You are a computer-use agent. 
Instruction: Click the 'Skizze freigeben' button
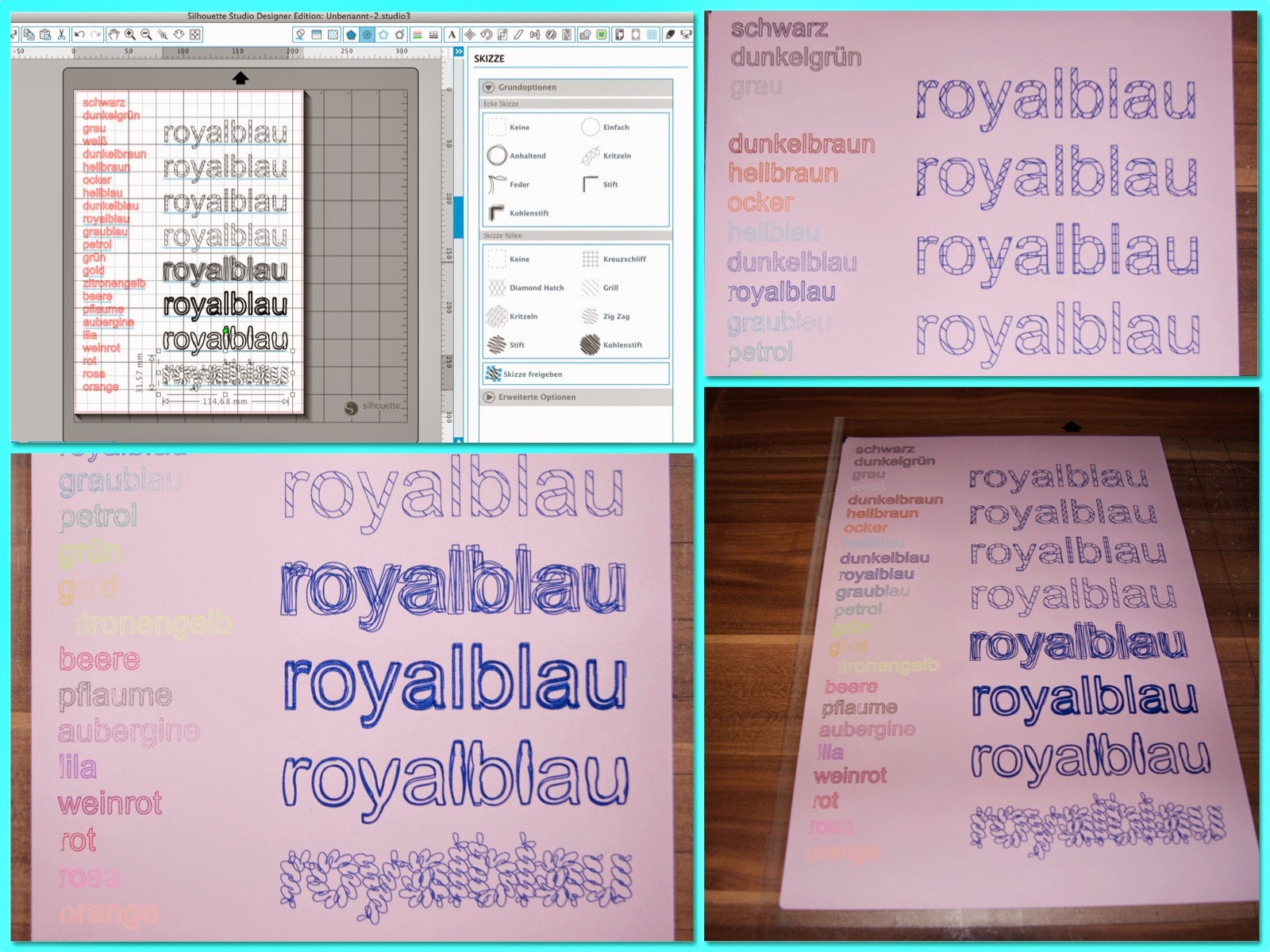point(575,374)
